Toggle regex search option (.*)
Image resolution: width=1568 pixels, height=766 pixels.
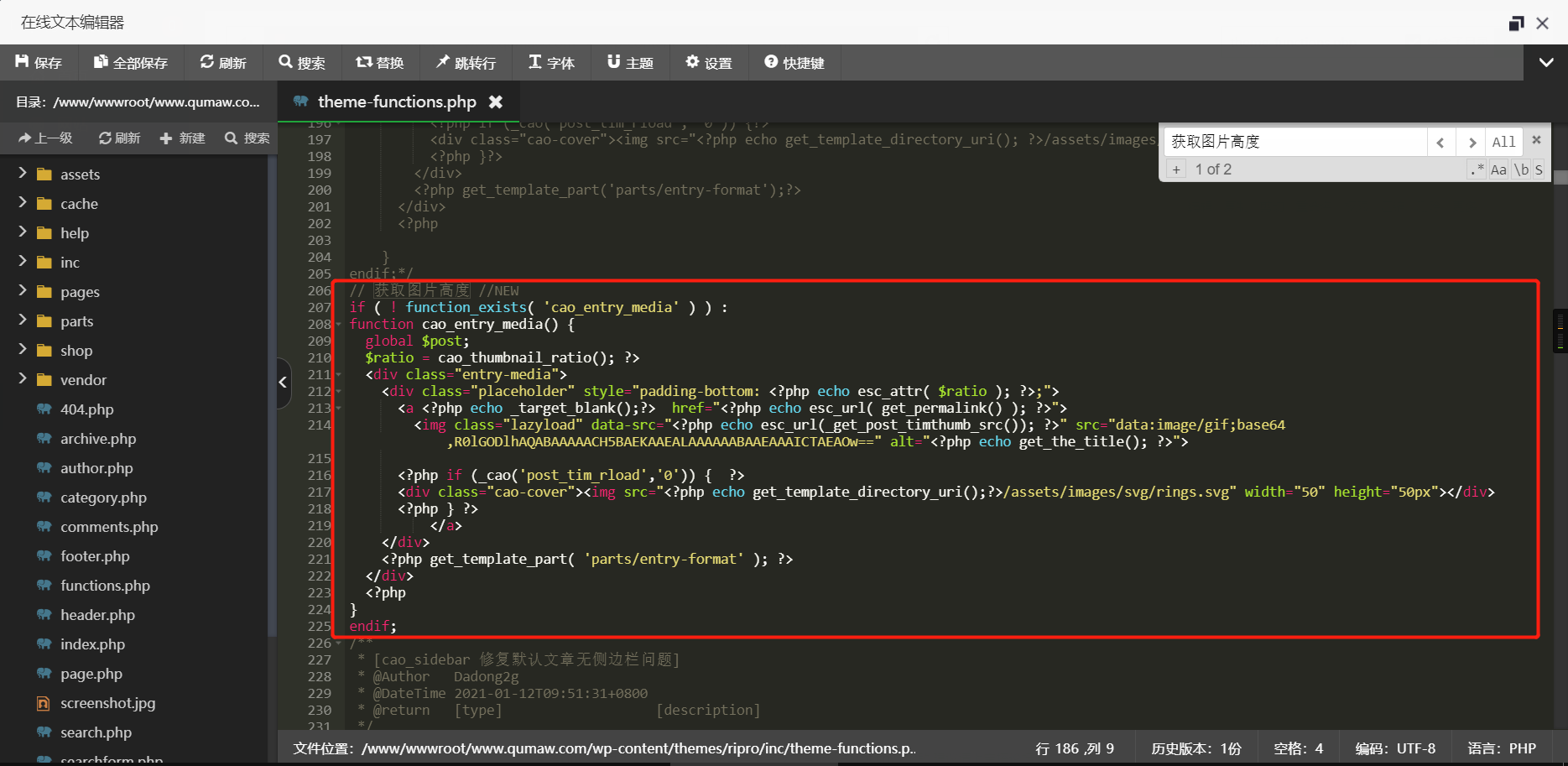point(1477,169)
